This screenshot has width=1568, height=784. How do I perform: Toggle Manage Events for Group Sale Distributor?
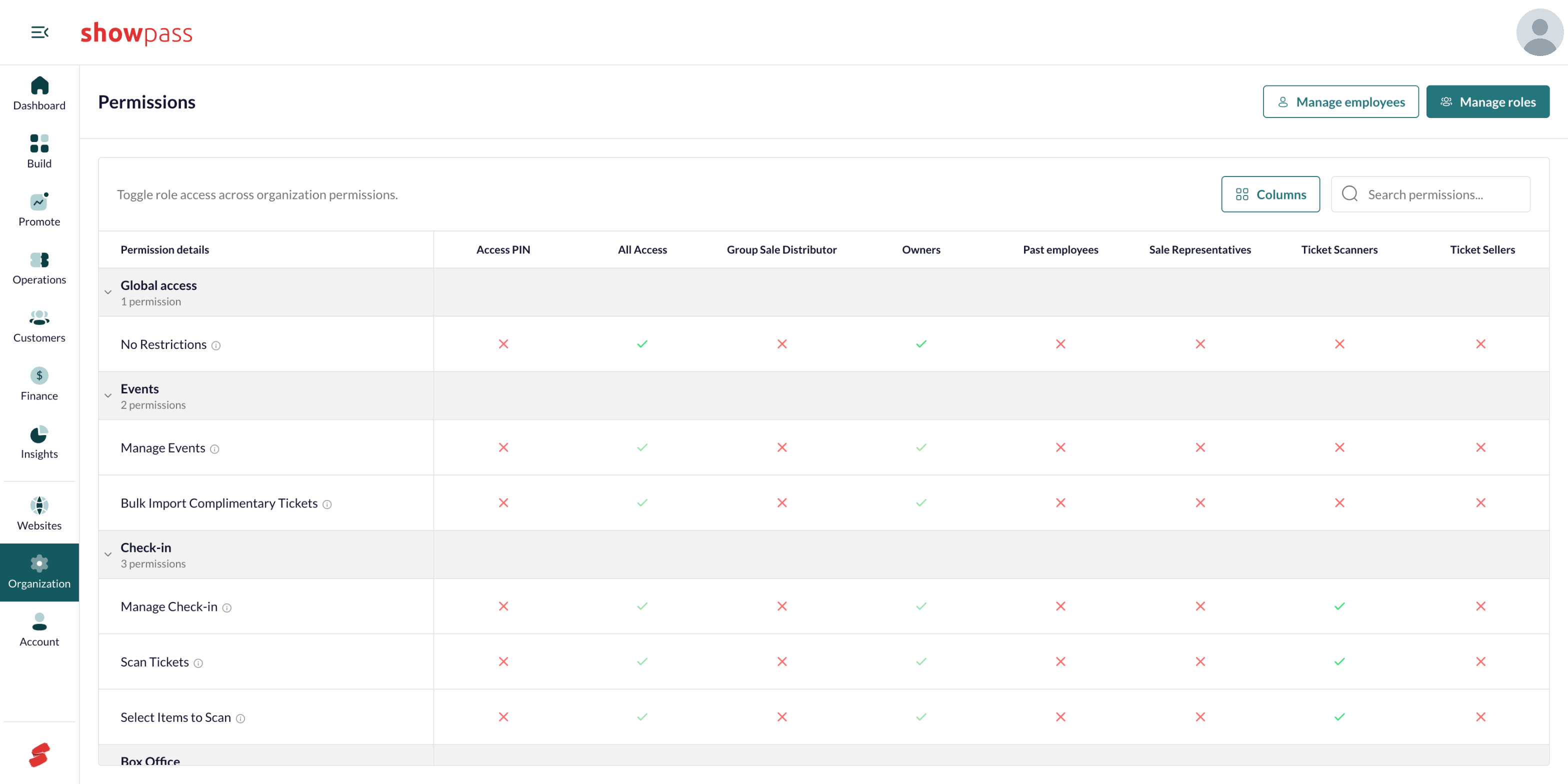pos(781,447)
